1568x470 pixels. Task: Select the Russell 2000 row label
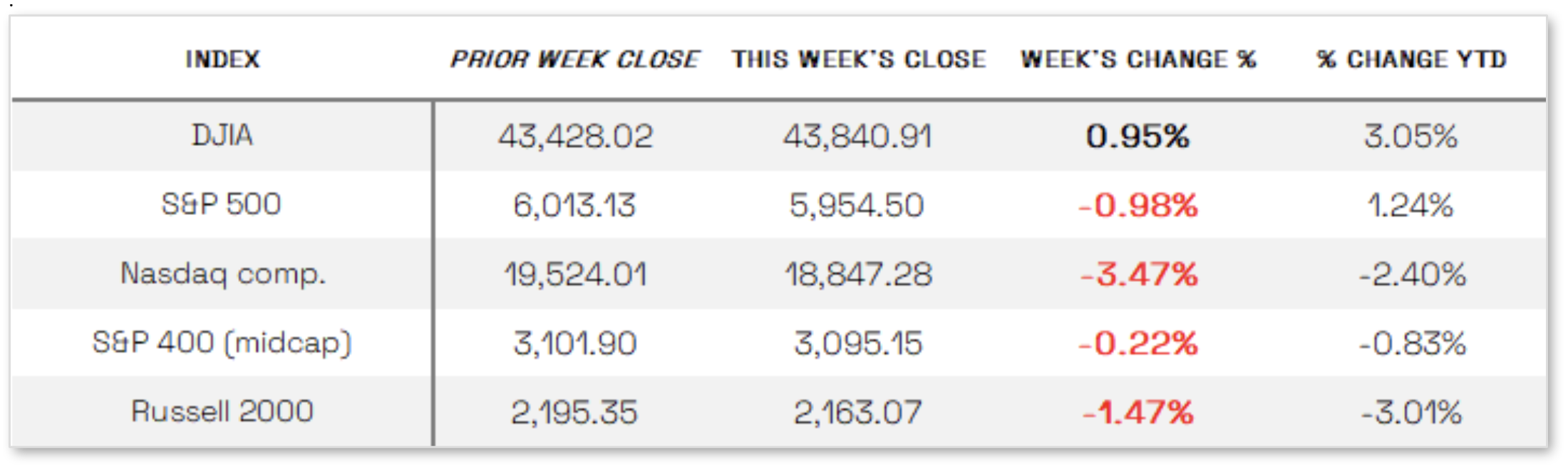coord(222,412)
